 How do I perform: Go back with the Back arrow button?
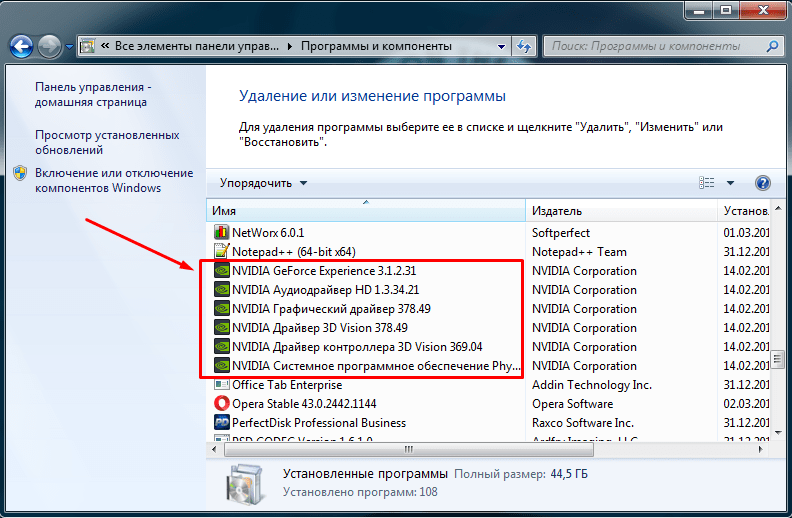click(x=22, y=46)
